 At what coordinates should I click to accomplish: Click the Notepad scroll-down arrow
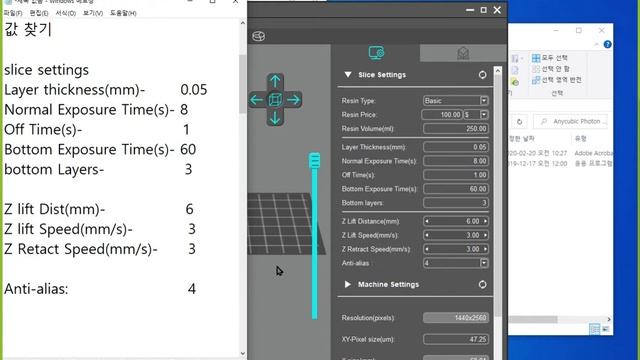[243, 353]
